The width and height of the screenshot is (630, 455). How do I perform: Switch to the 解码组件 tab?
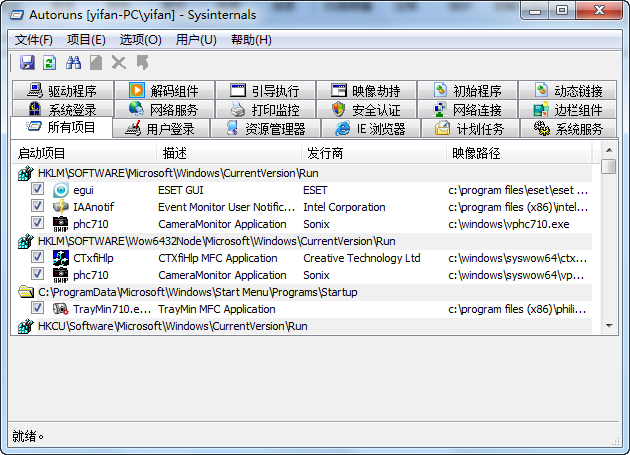coord(164,90)
